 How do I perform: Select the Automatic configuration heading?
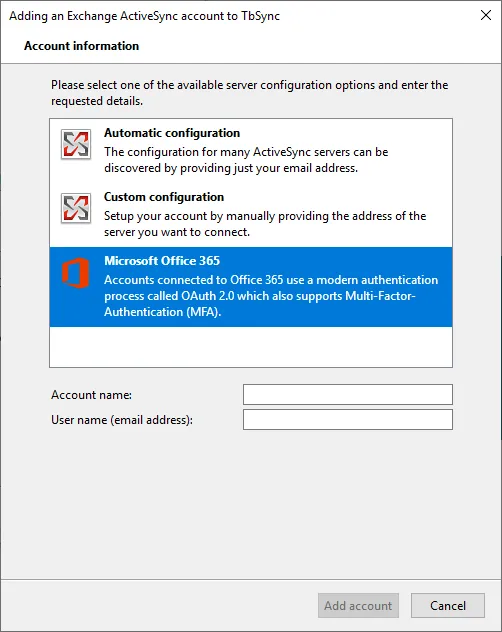click(172, 133)
